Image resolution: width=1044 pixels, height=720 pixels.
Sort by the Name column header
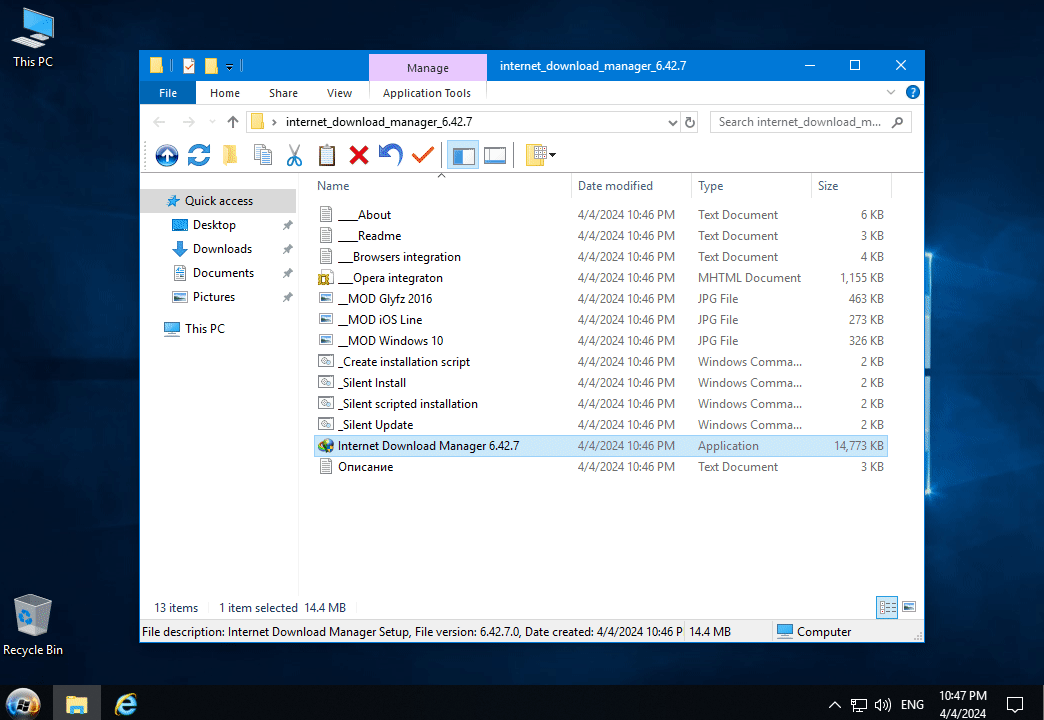pyautogui.click(x=333, y=186)
